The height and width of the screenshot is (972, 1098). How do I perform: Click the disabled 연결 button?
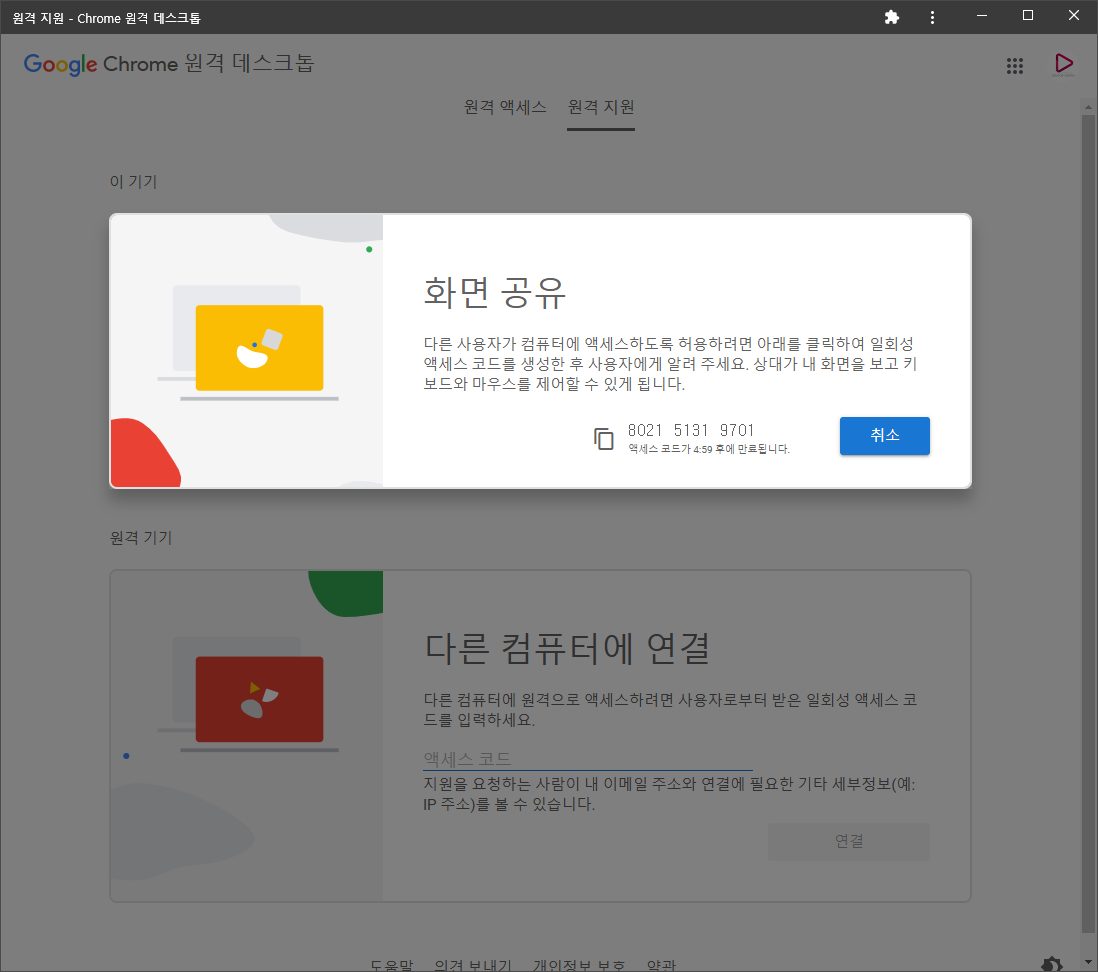tap(849, 841)
